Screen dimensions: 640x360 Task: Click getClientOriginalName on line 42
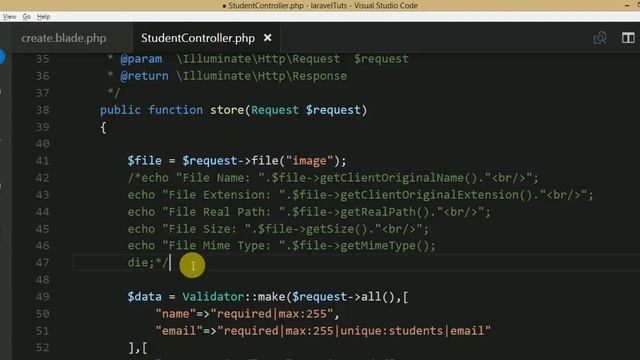pyautogui.click(x=392, y=178)
